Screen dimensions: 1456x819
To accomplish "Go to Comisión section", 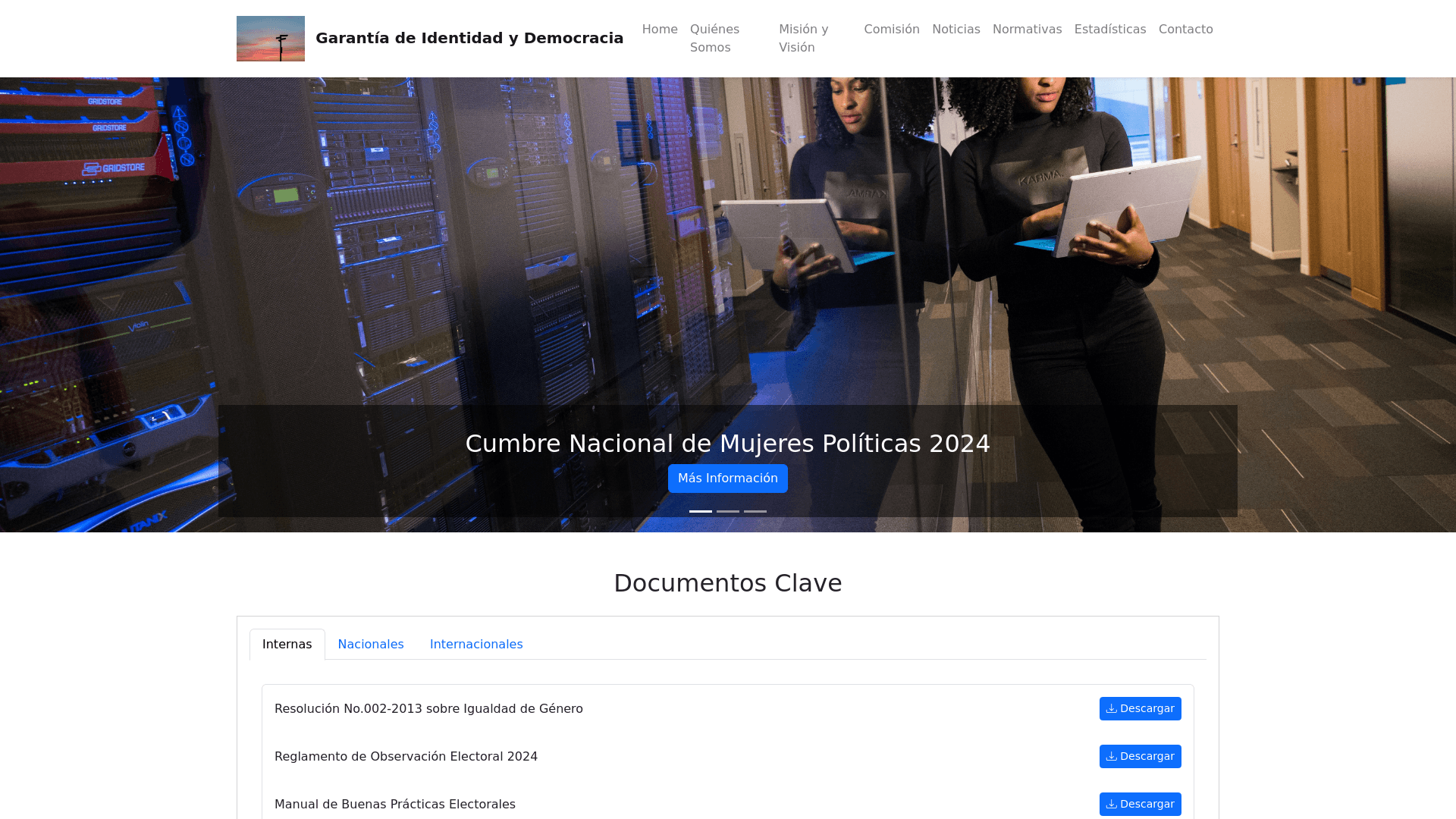I will (x=891, y=30).
